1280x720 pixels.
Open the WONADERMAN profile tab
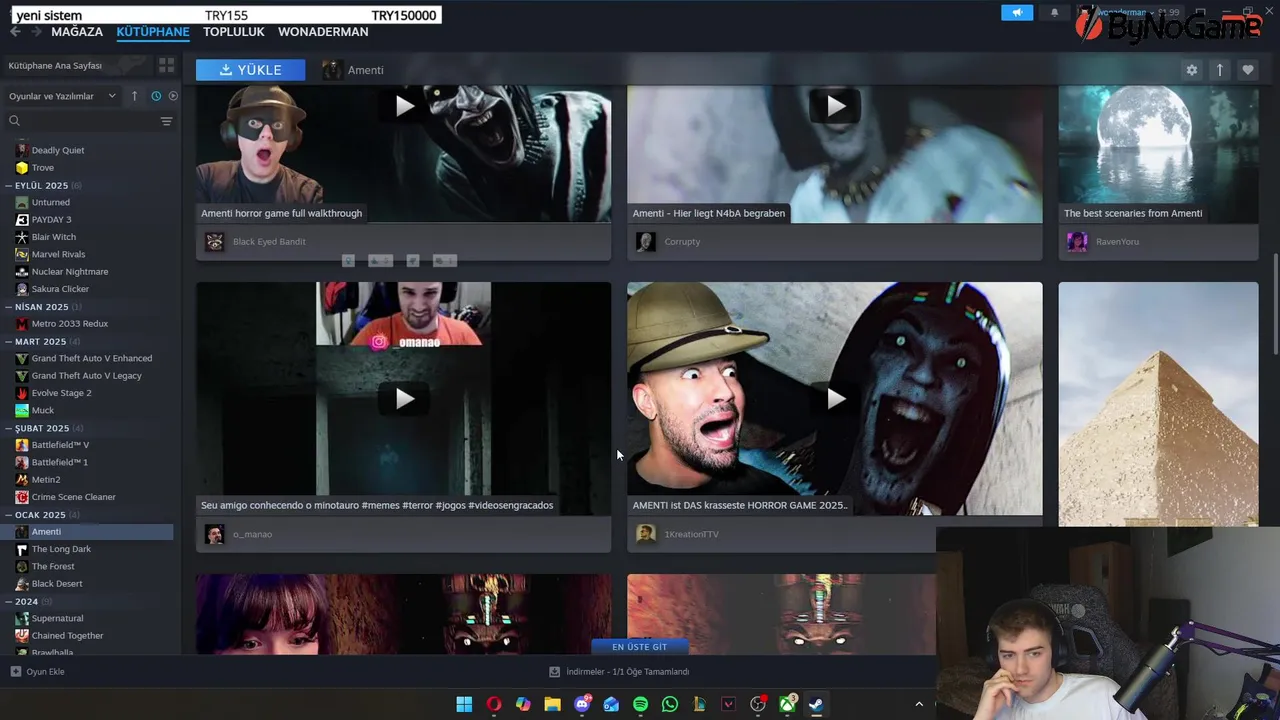(x=323, y=32)
